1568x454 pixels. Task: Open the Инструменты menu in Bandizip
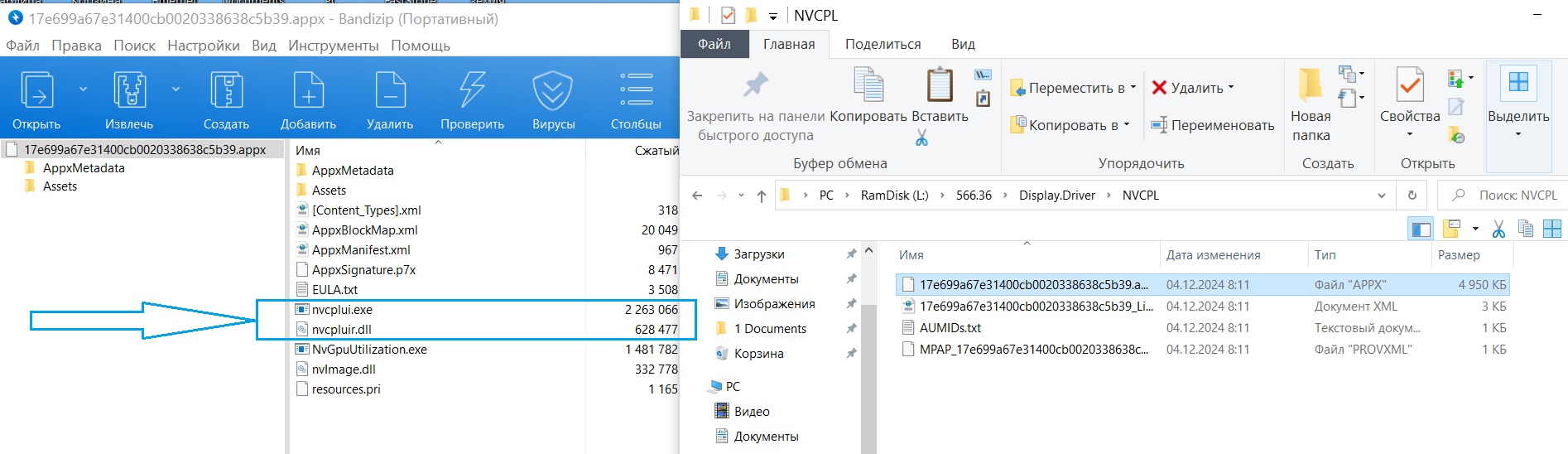tap(334, 46)
